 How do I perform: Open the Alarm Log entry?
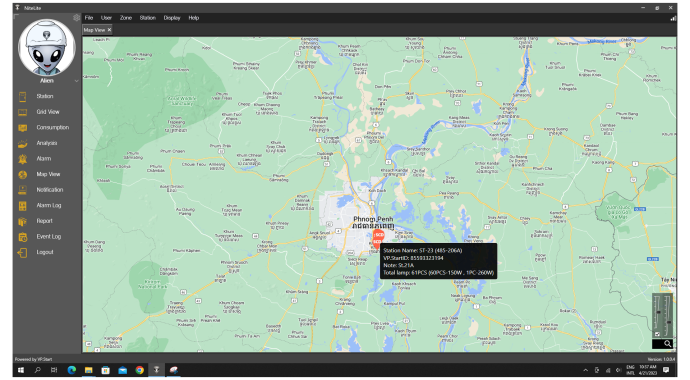coord(49,205)
